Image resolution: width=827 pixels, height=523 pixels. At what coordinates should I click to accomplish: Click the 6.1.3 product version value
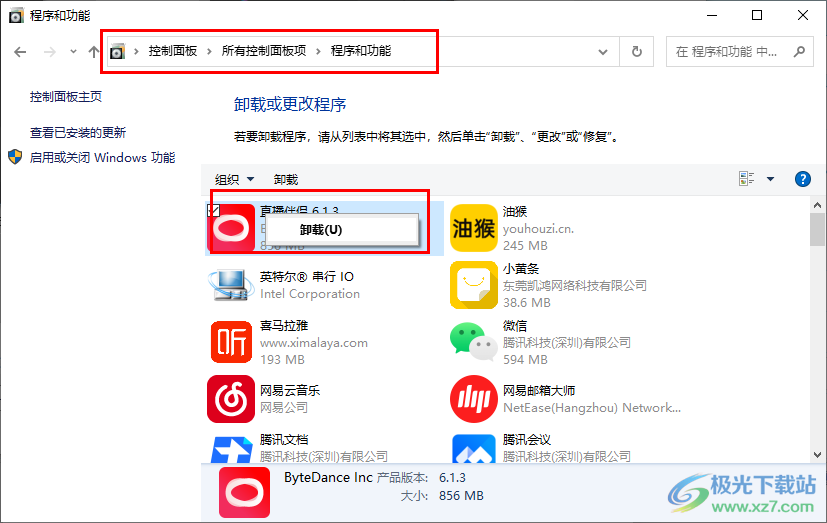click(453, 478)
